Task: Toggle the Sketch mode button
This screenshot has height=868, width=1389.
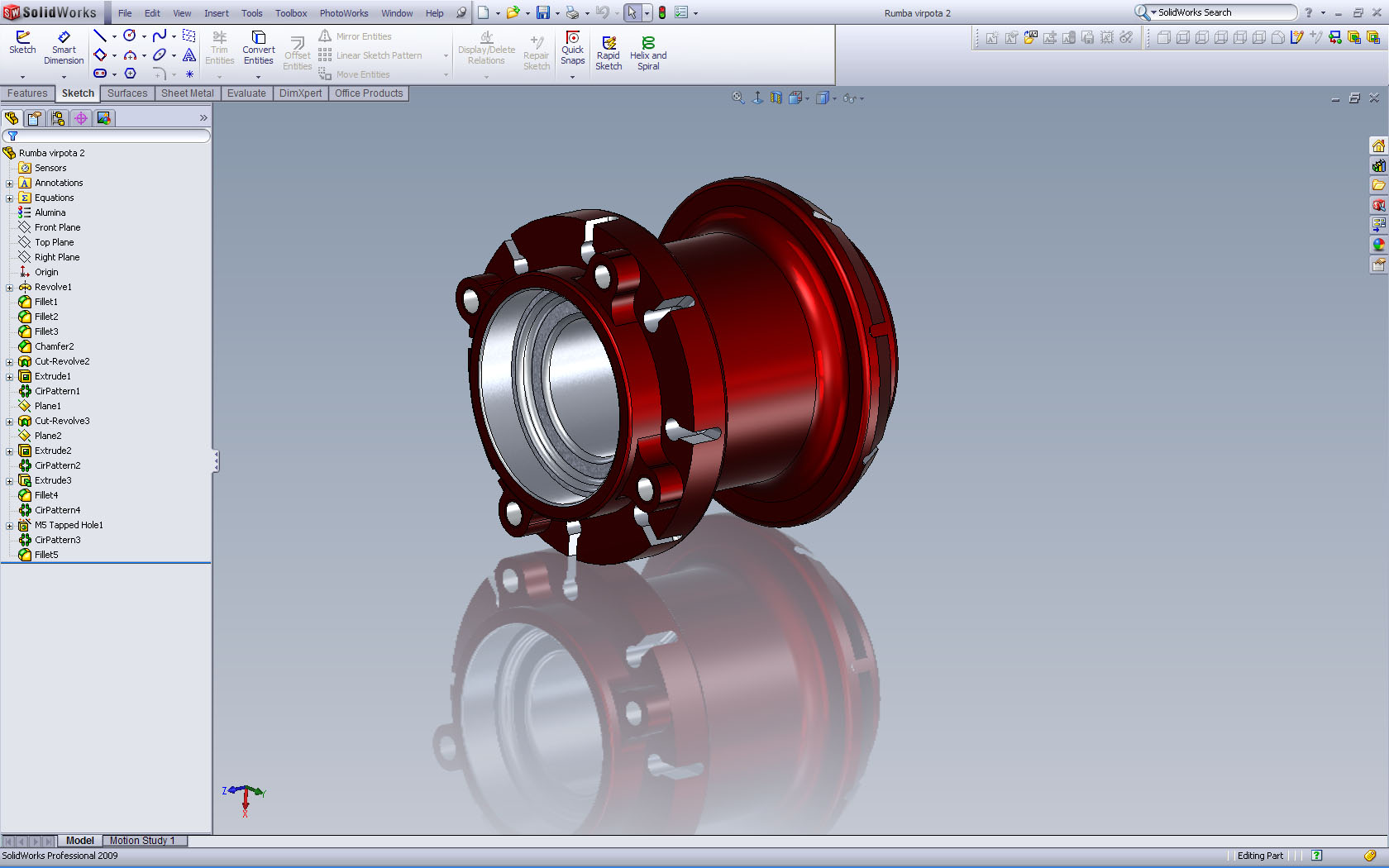Action: pos(22,43)
